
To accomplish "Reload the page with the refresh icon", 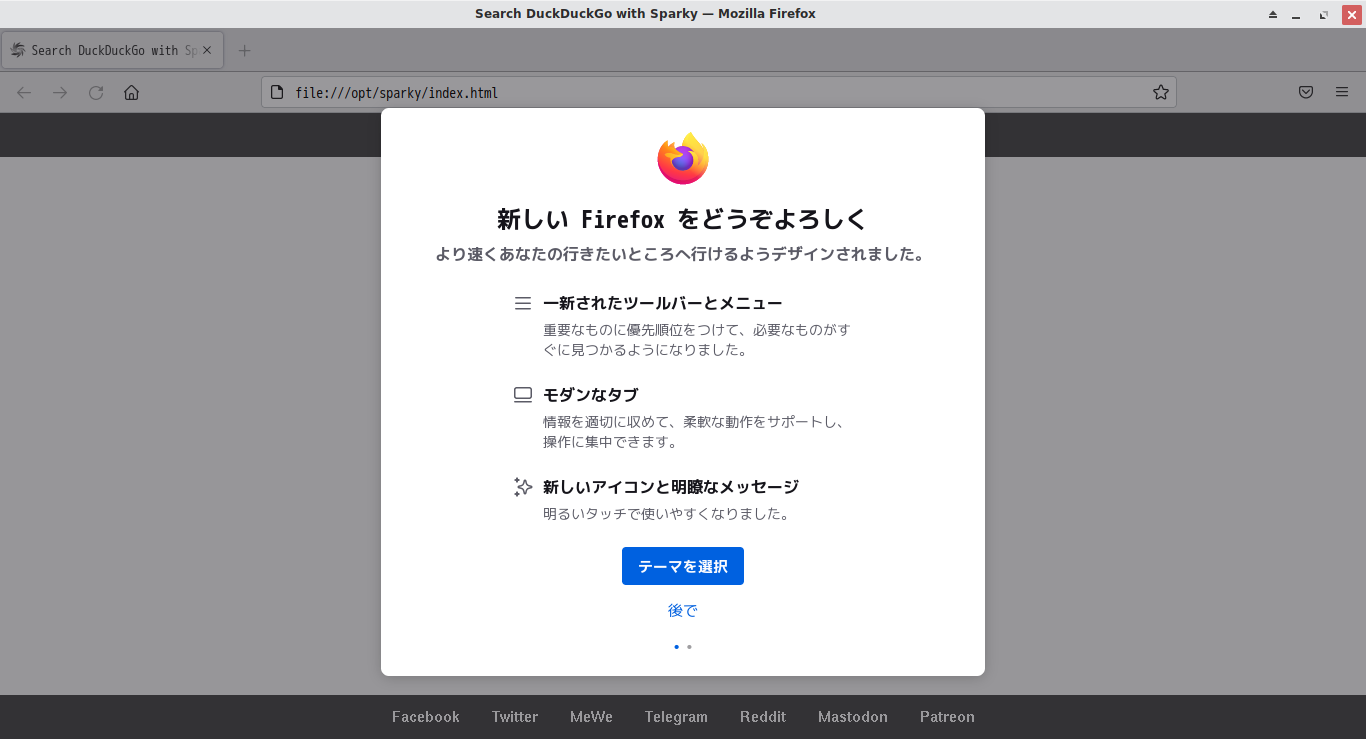I will 96,92.
